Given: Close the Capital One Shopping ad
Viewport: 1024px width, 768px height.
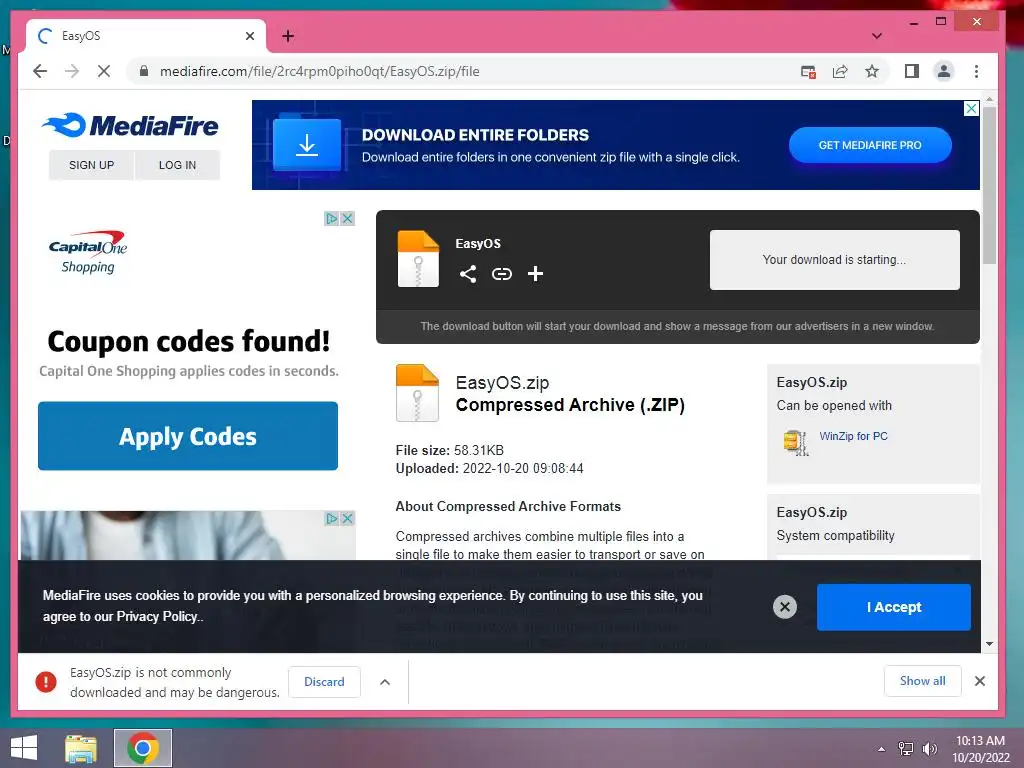Looking at the screenshot, I should [347, 219].
